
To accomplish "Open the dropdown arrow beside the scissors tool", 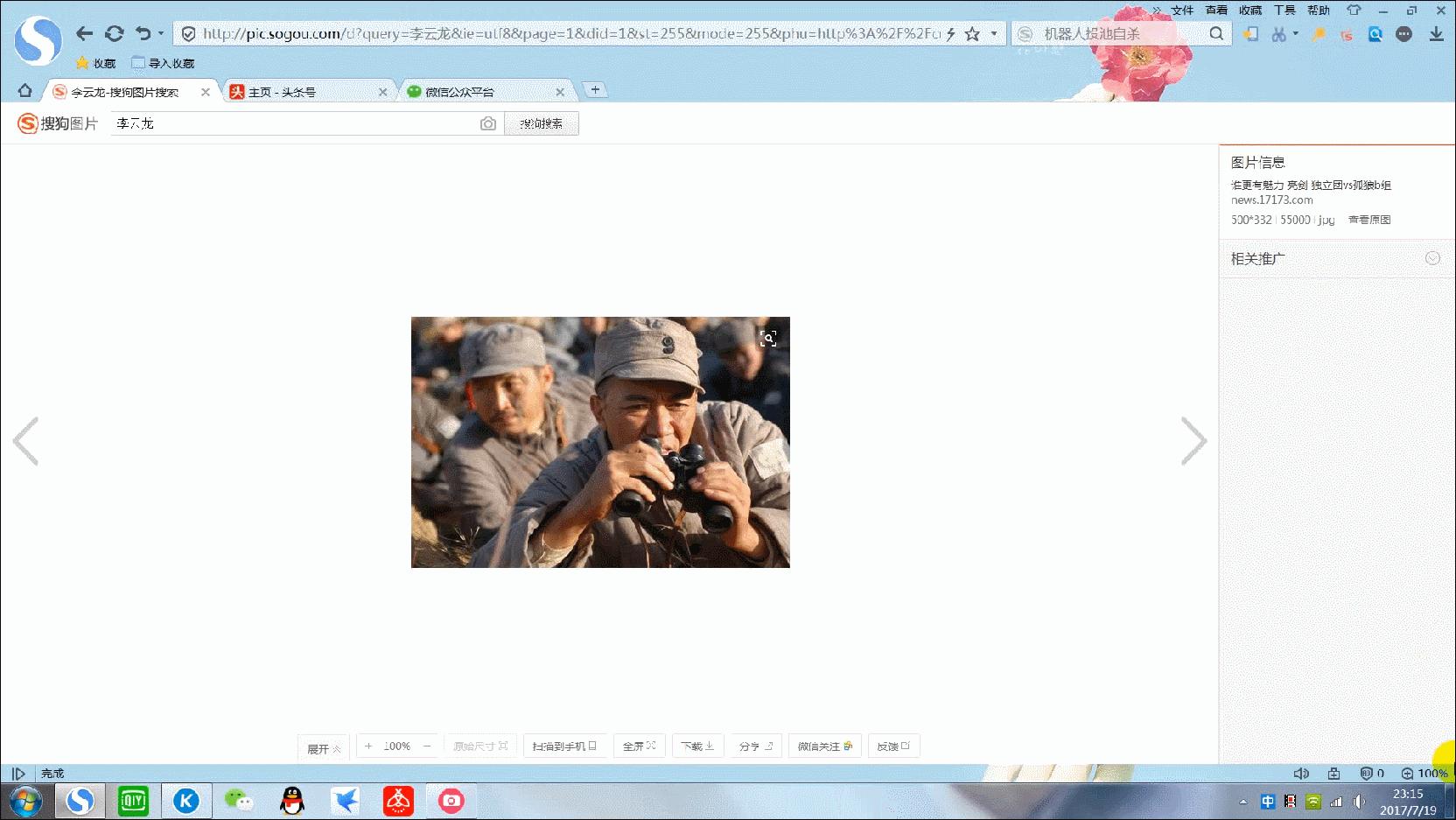I will [x=1294, y=35].
